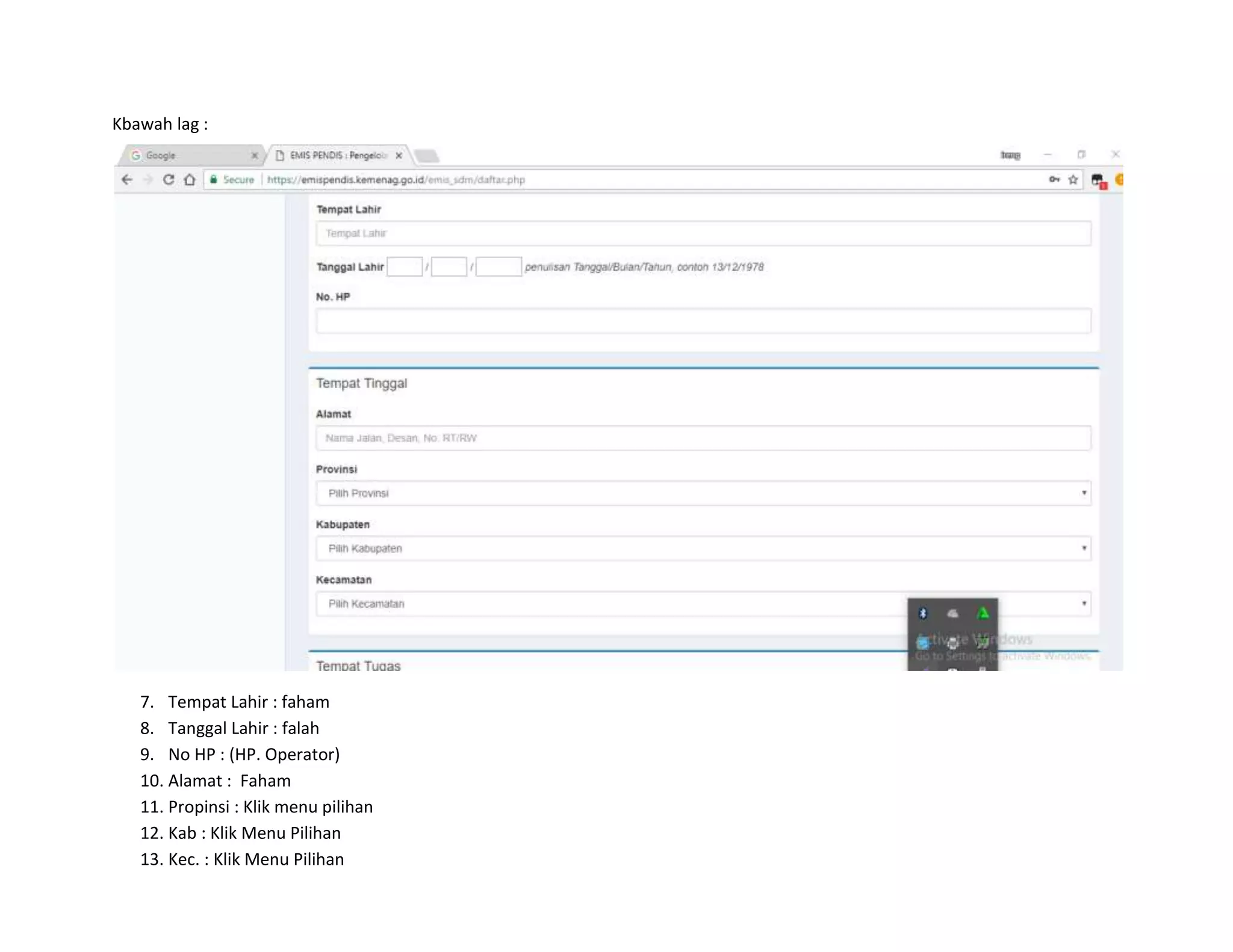Click the Bluetooth tray icon
1233x952 pixels.
pyautogui.click(x=923, y=613)
